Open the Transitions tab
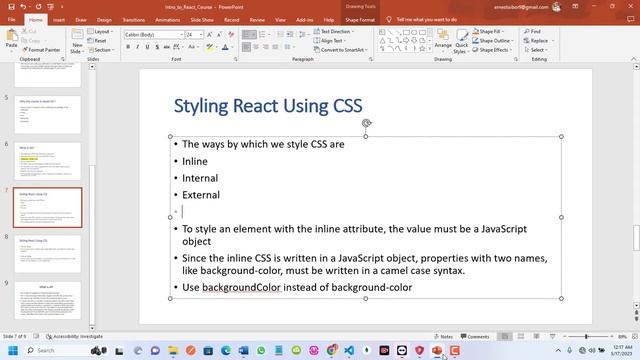The image size is (640, 360). tap(133, 20)
